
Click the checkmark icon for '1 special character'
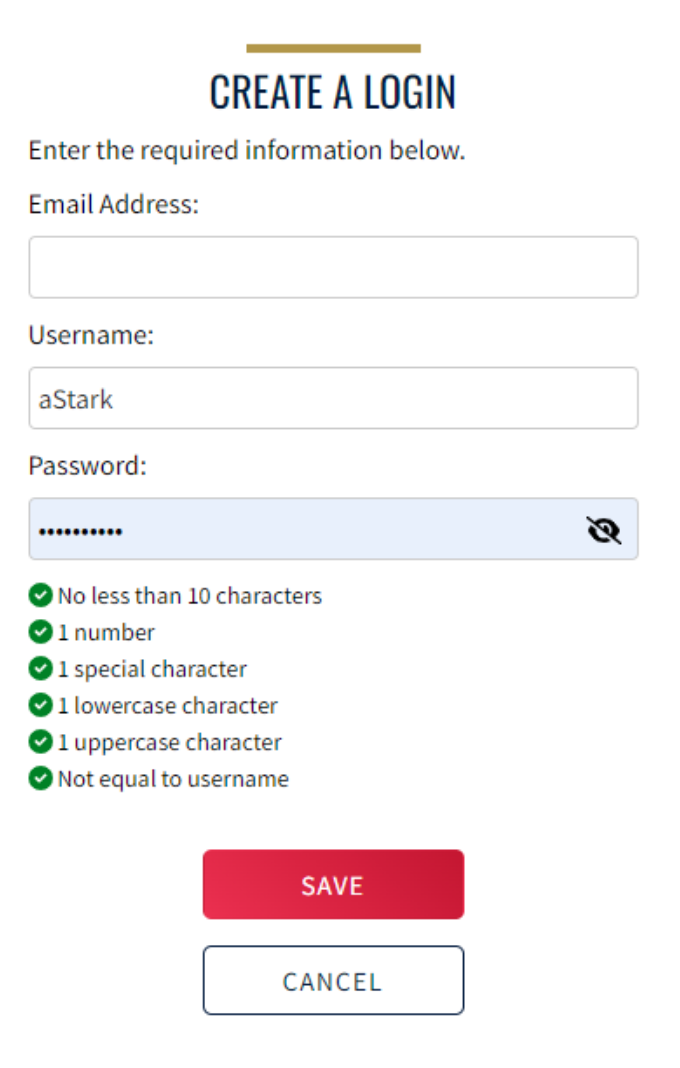pyautogui.click(x=40, y=669)
